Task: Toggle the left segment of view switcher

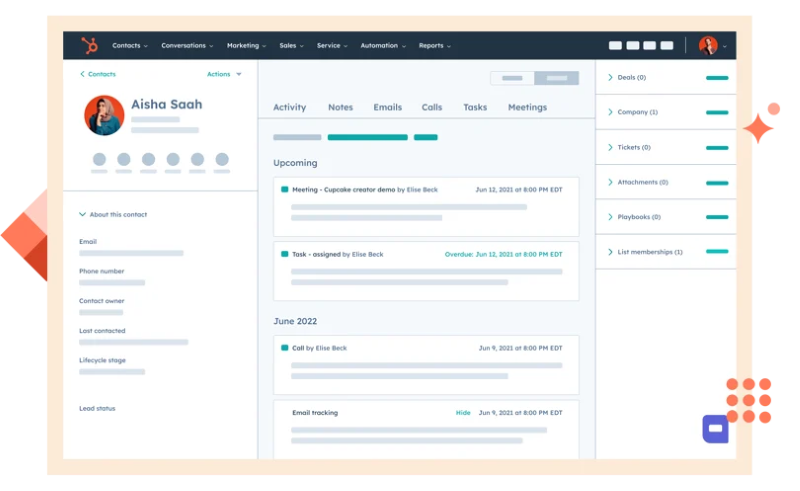Action: 512,78
